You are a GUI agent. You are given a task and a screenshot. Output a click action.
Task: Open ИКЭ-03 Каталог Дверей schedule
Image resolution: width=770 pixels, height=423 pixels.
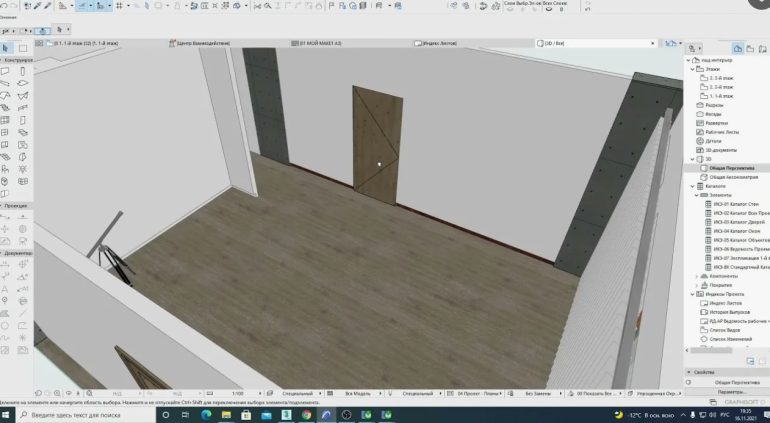pos(738,222)
